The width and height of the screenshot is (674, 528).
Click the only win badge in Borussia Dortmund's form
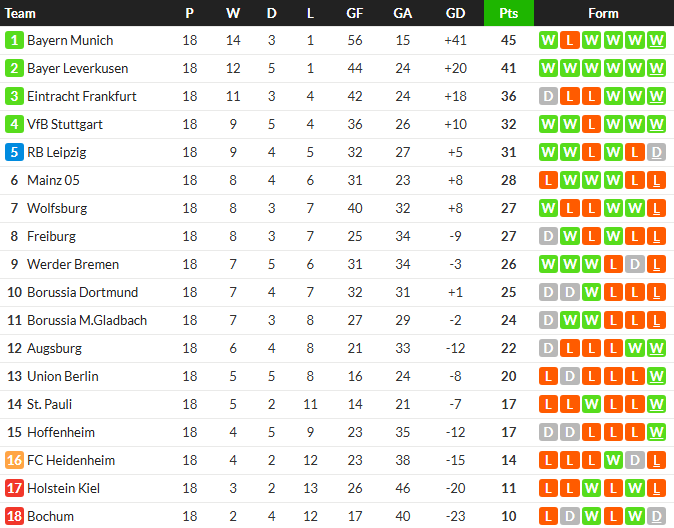pyautogui.click(x=592, y=293)
